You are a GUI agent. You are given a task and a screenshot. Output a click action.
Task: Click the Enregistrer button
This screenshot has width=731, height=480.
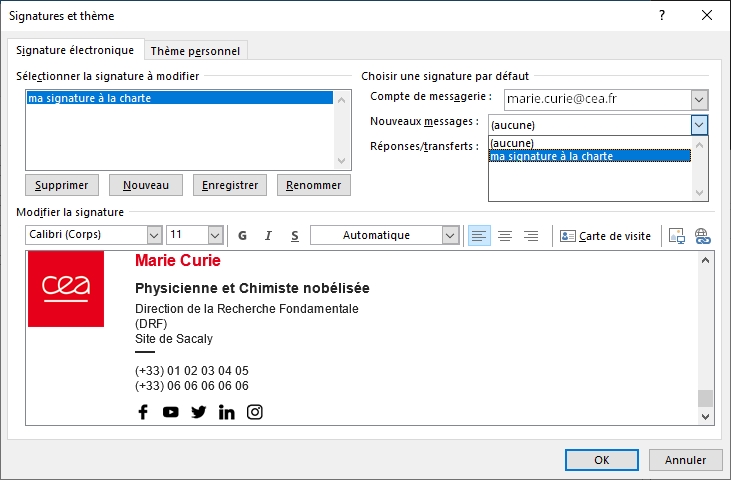point(230,185)
